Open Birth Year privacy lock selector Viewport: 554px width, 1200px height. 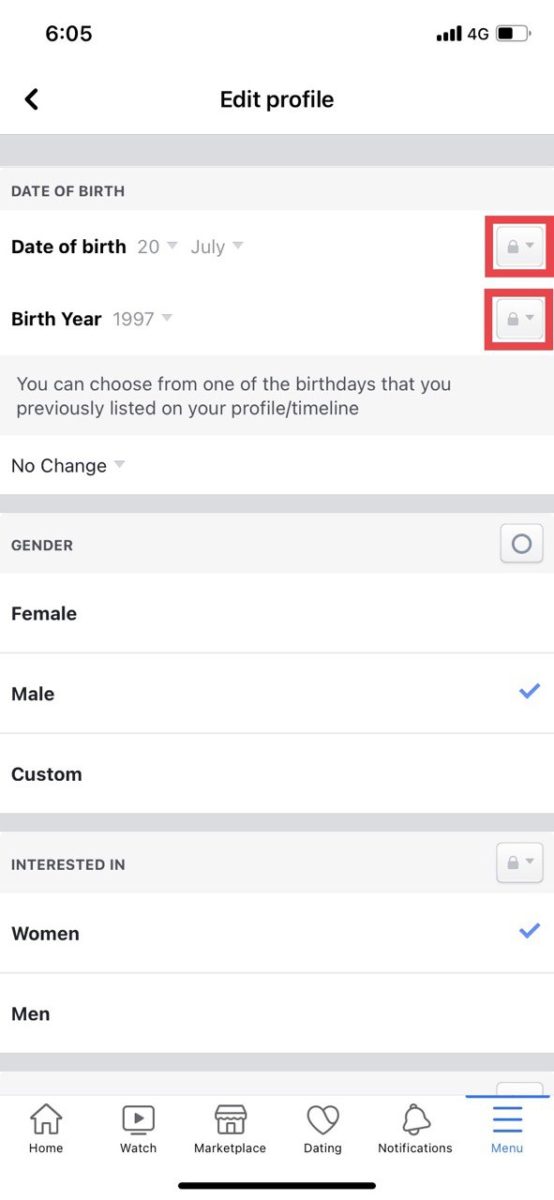(520, 319)
